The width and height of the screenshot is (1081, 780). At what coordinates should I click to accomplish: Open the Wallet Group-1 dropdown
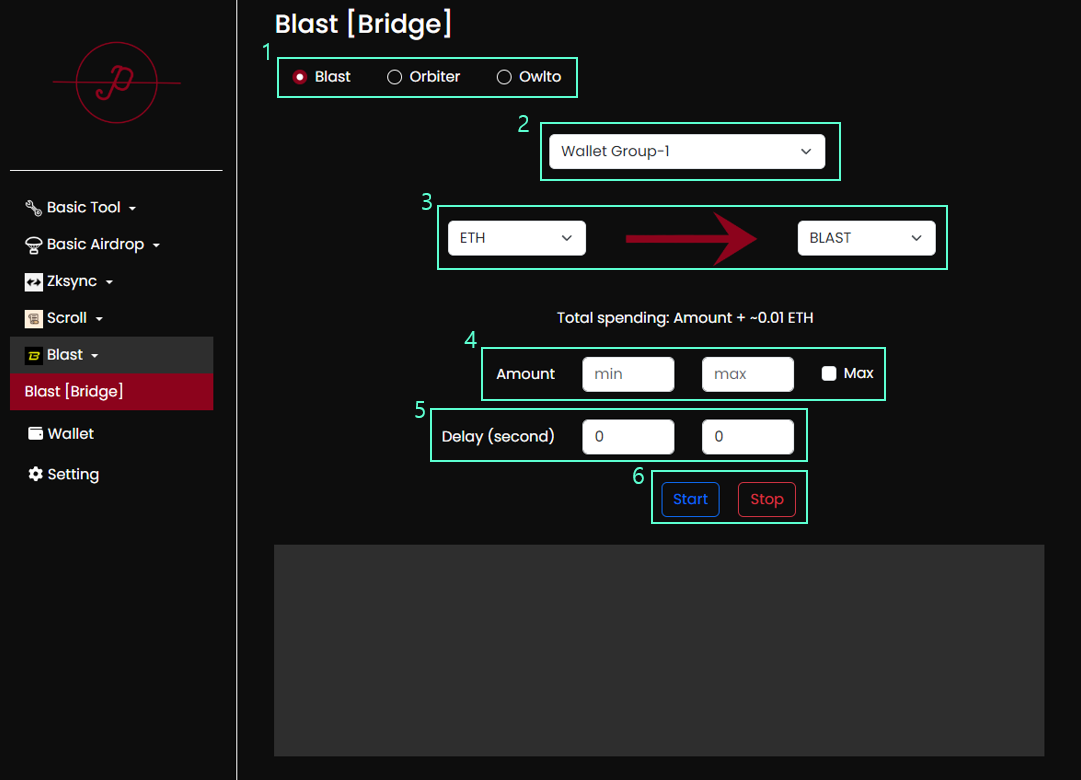[687, 152]
